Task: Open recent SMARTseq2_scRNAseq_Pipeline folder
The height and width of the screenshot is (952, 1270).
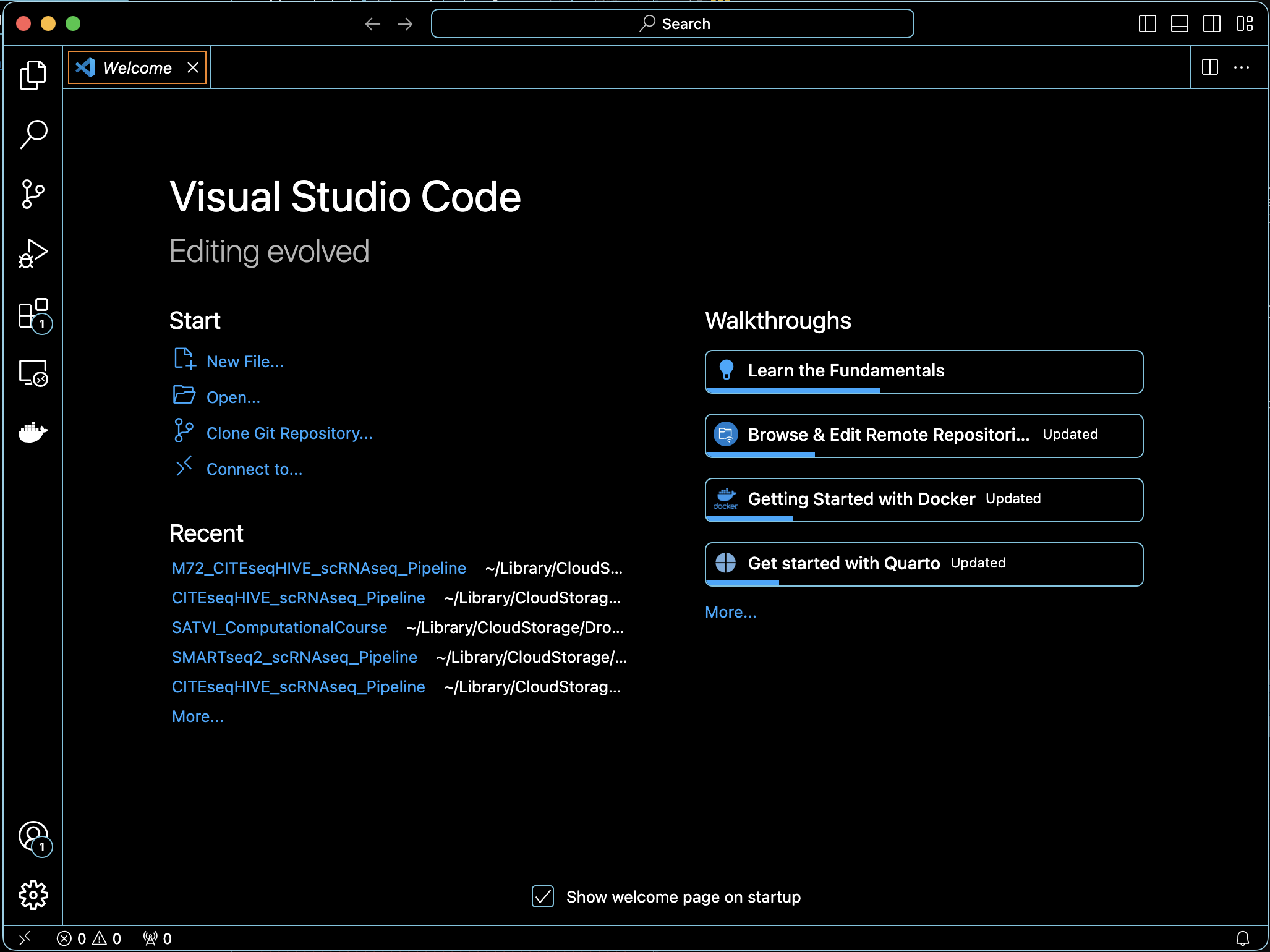Action: coord(294,657)
